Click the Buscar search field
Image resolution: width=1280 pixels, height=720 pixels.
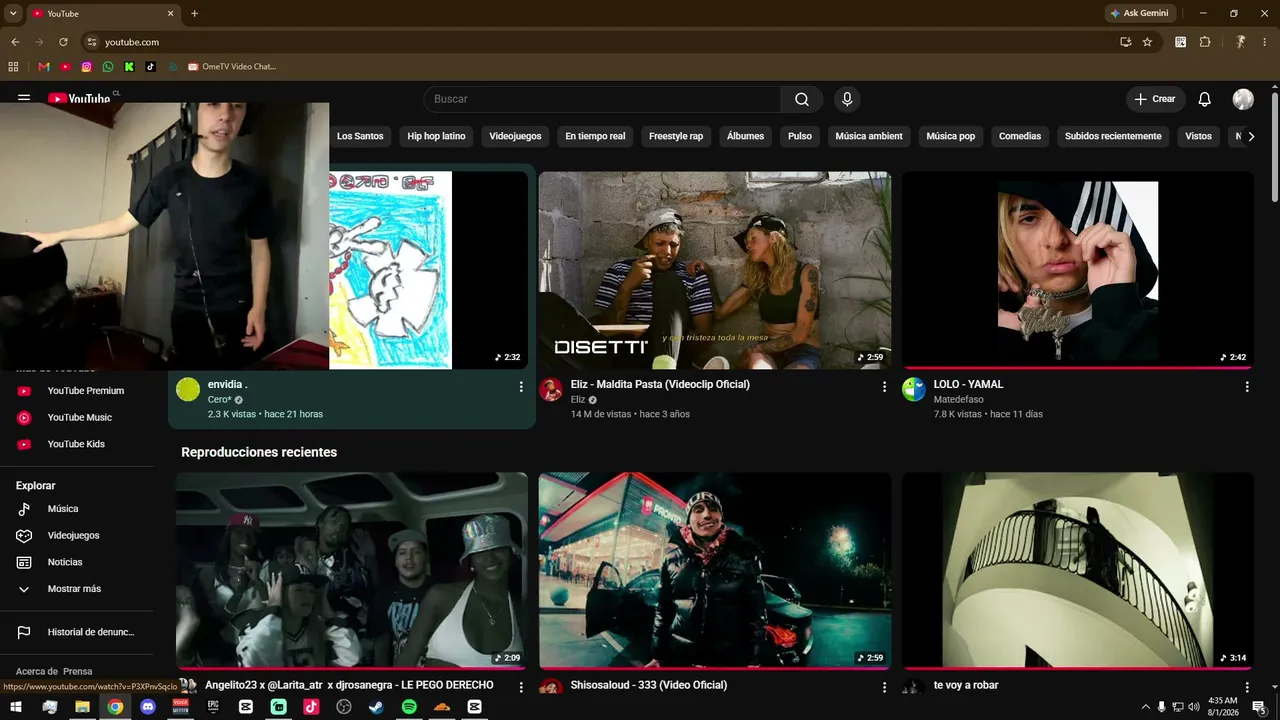click(602, 99)
